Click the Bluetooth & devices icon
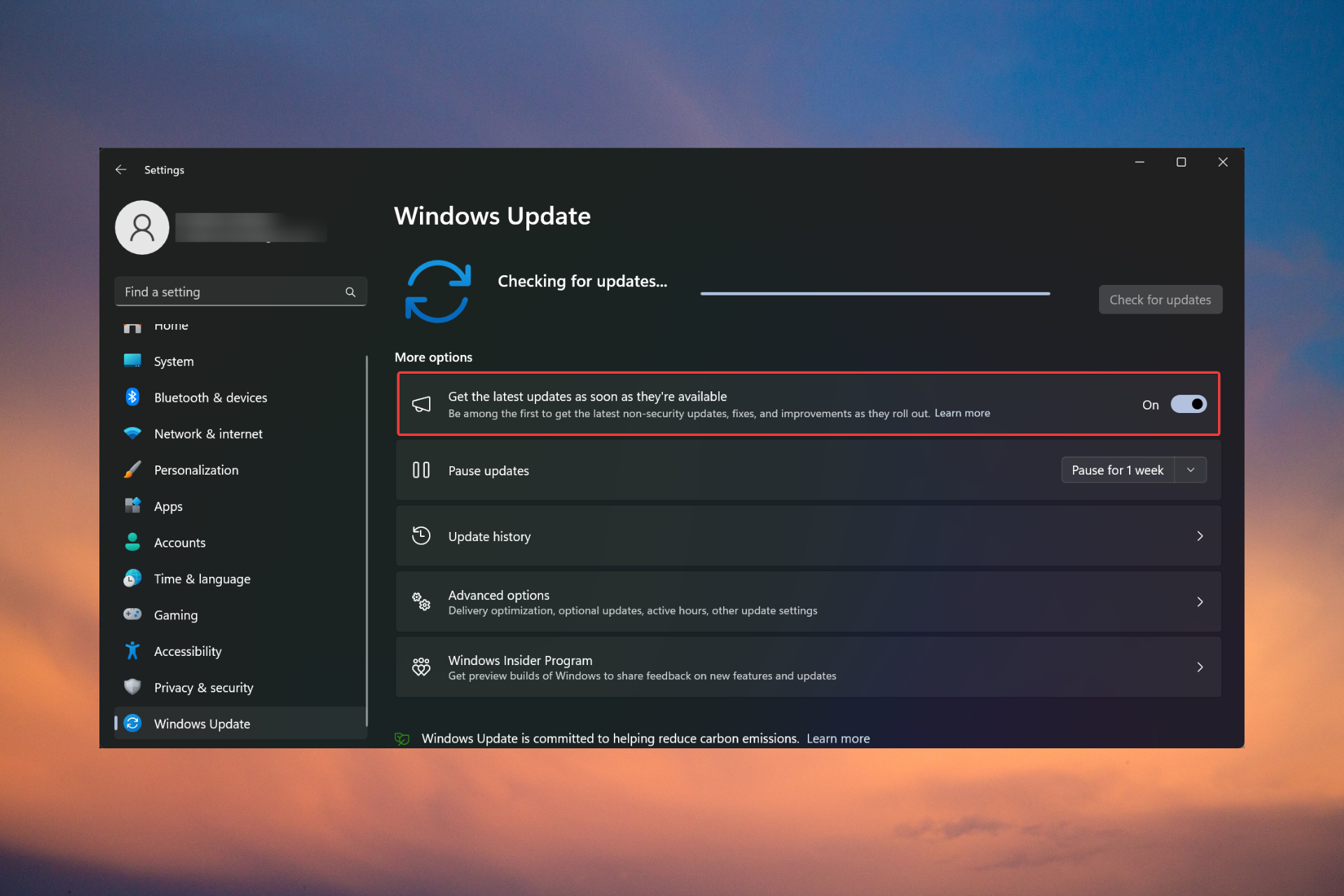 pyautogui.click(x=135, y=397)
